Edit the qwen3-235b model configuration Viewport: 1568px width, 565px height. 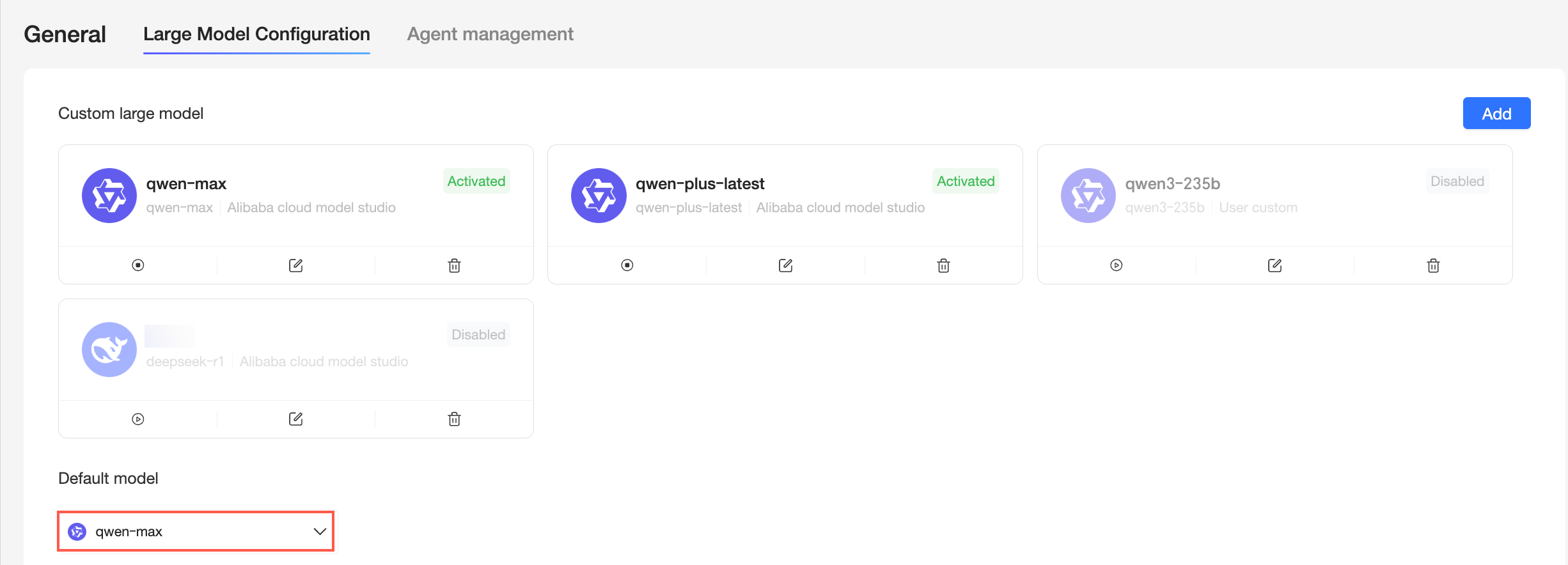pyautogui.click(x=1274, y=265)
